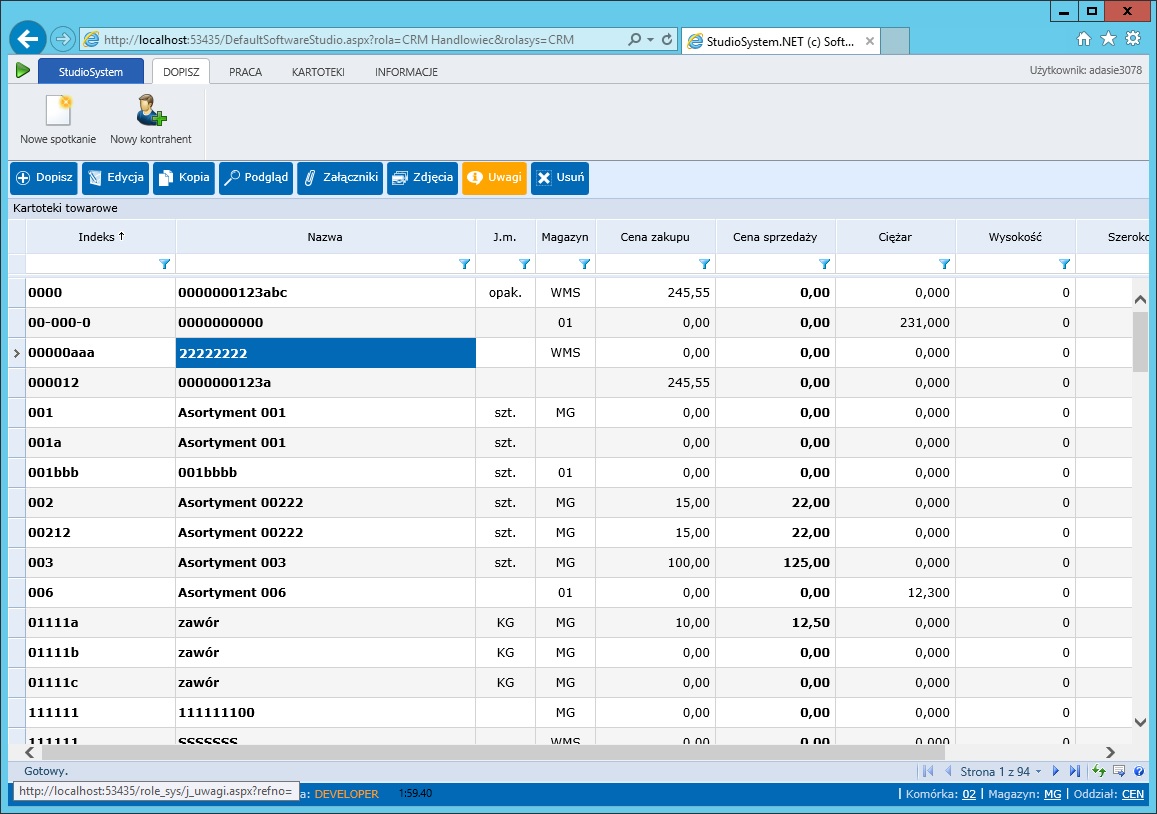The width and height of the screenshot is (1157, 814).
Task: Add a new contractor via Nowy kontrahent
Action: [151, 120]
